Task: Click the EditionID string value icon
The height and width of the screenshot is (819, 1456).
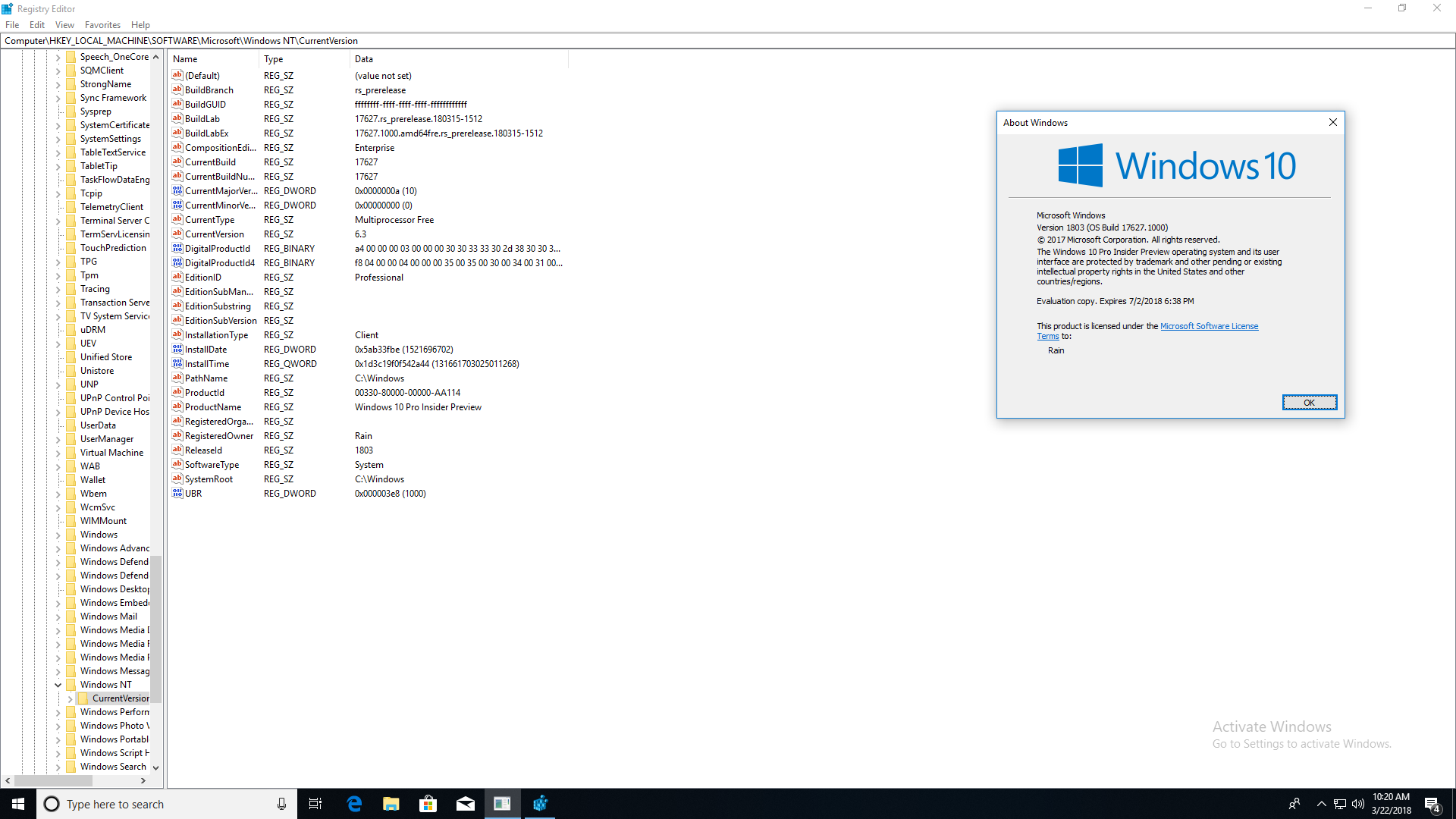Action: (x=177, y=277)
